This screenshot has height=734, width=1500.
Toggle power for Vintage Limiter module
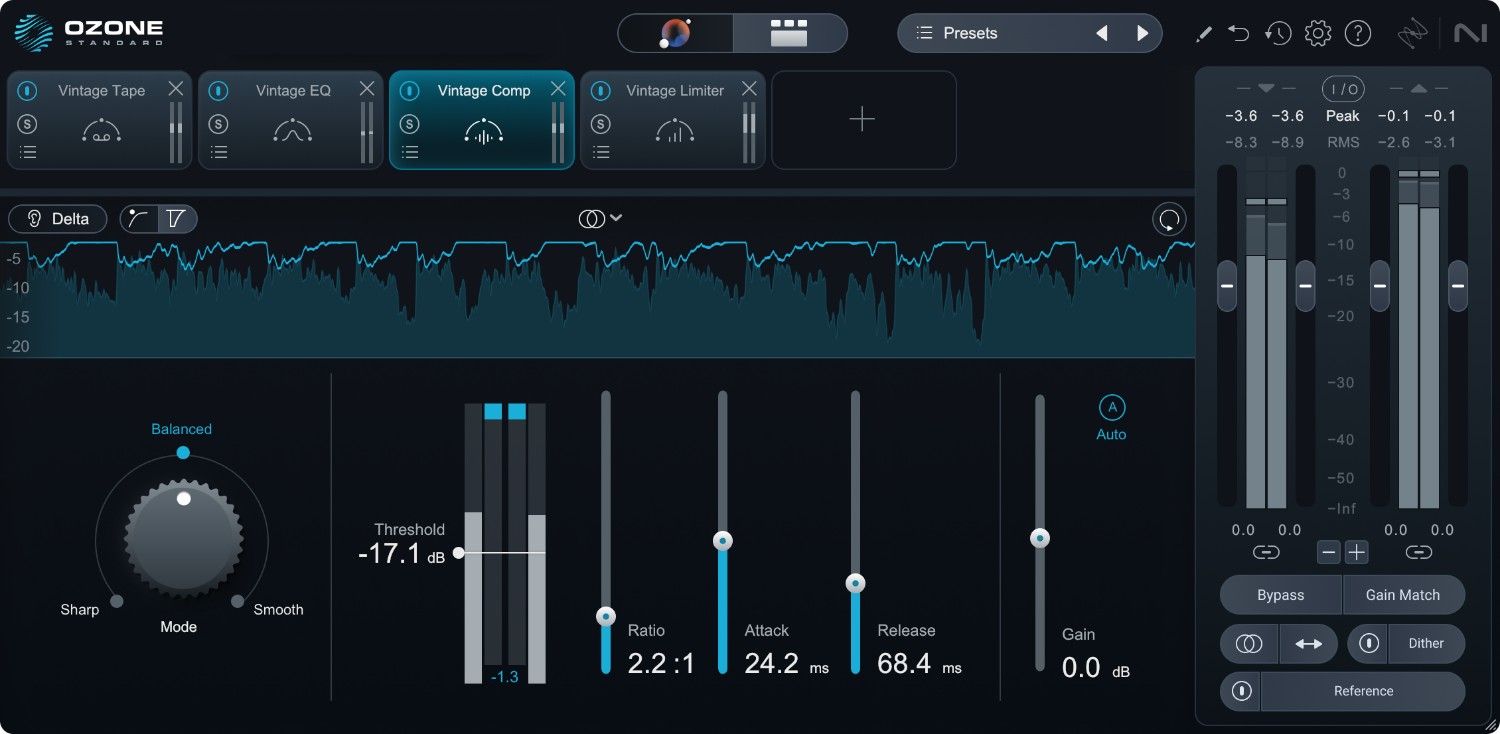(600, 91)
